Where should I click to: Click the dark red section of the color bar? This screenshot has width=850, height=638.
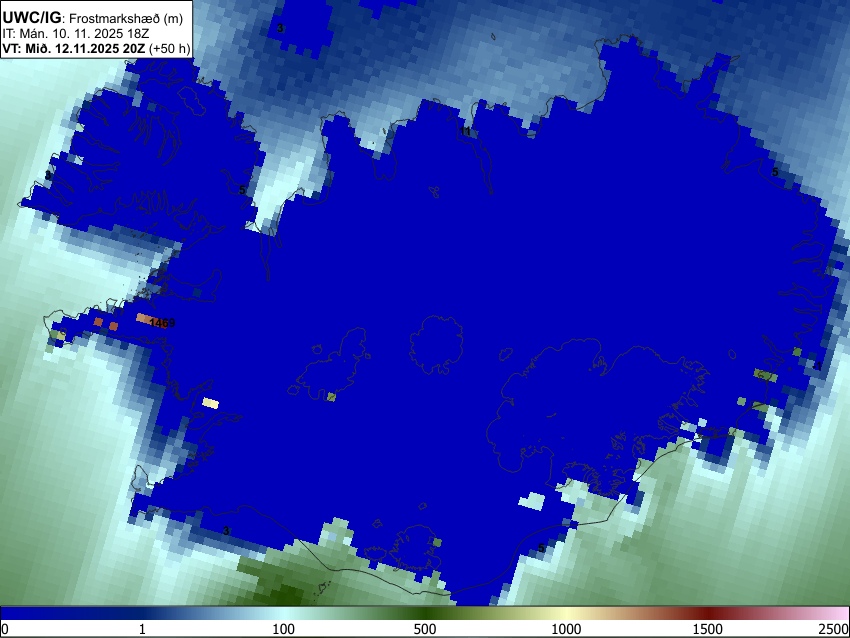707,614
